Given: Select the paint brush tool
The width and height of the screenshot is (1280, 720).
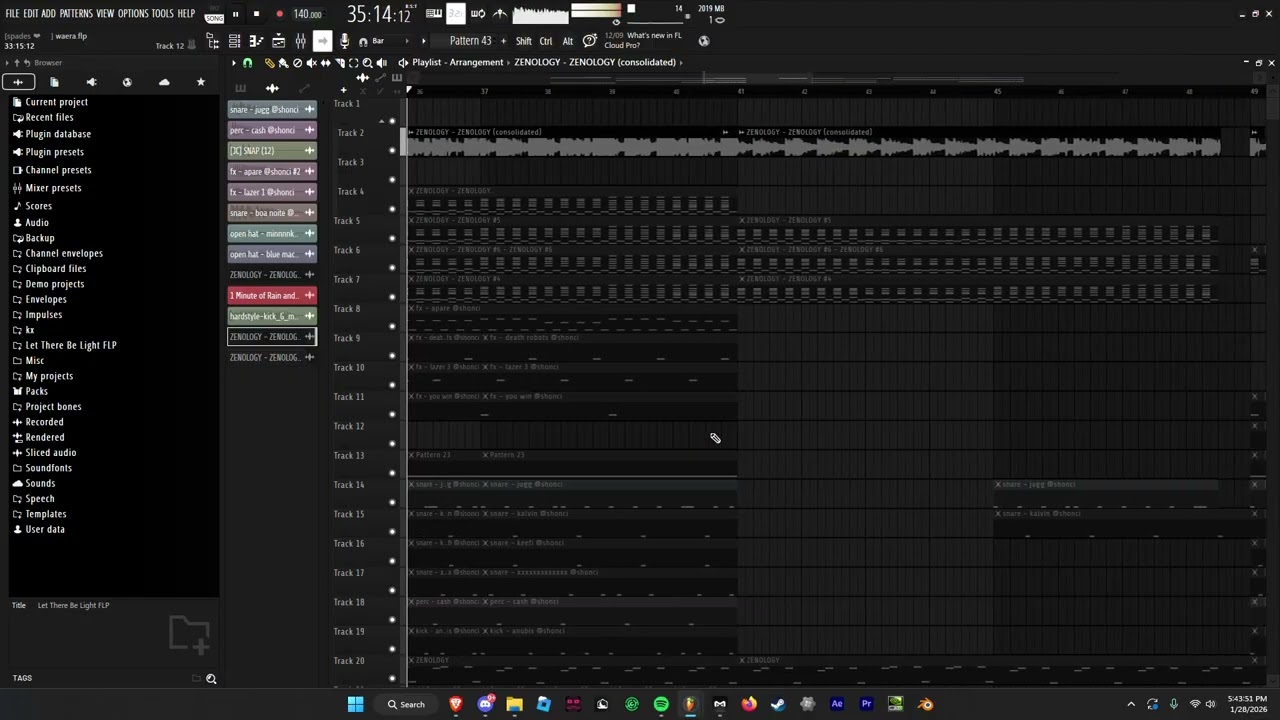Looking at the screenshot, I should 283,63.
